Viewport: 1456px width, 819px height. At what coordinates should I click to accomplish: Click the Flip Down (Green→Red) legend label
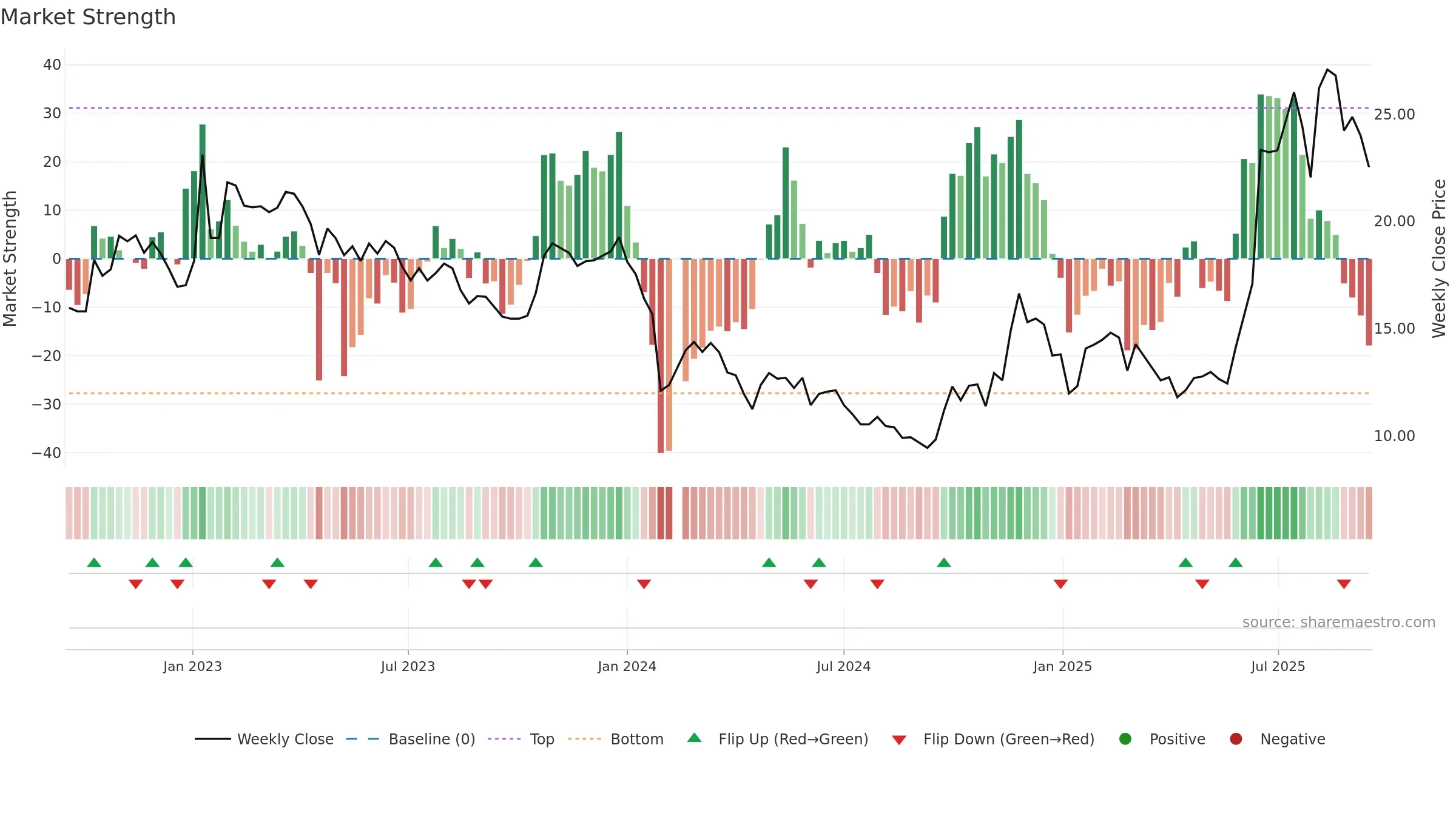[x=1009, y=739]
